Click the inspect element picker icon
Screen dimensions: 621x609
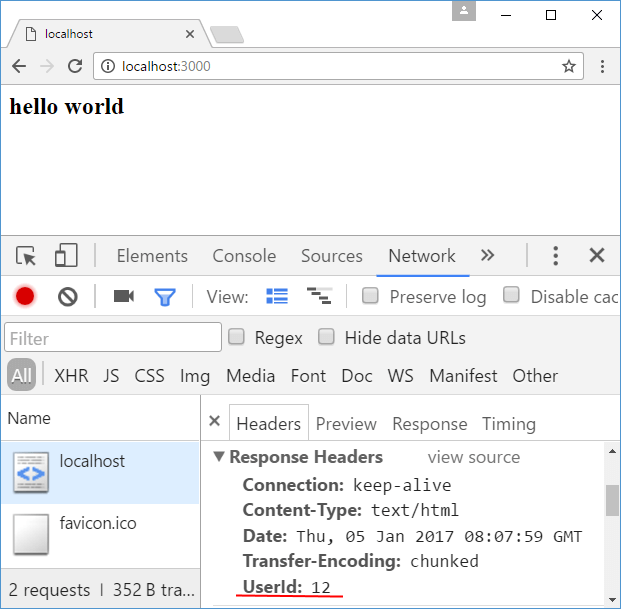click(26, 256)
